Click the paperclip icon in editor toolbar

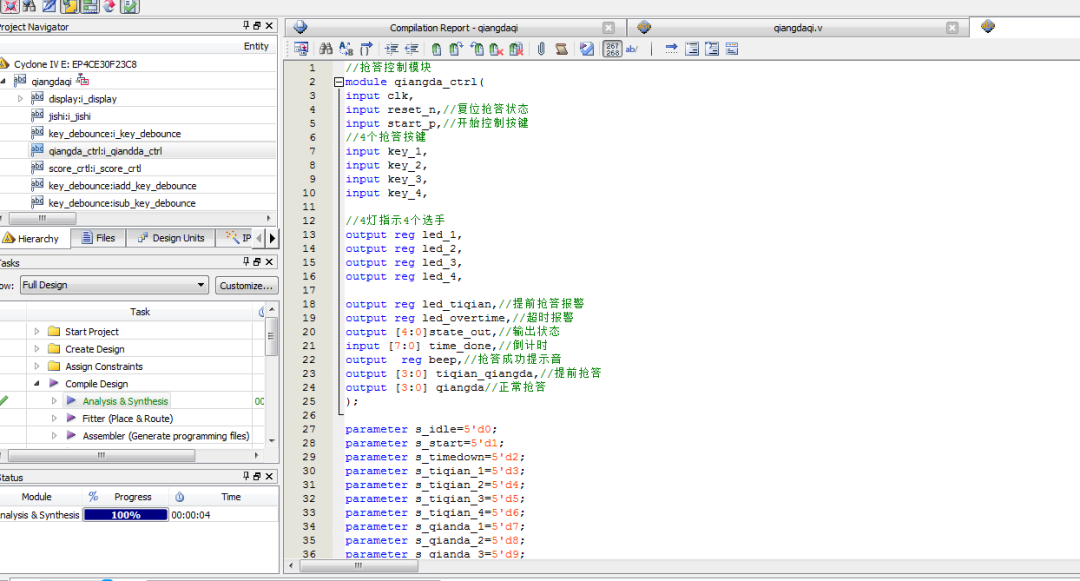(541, 48)
